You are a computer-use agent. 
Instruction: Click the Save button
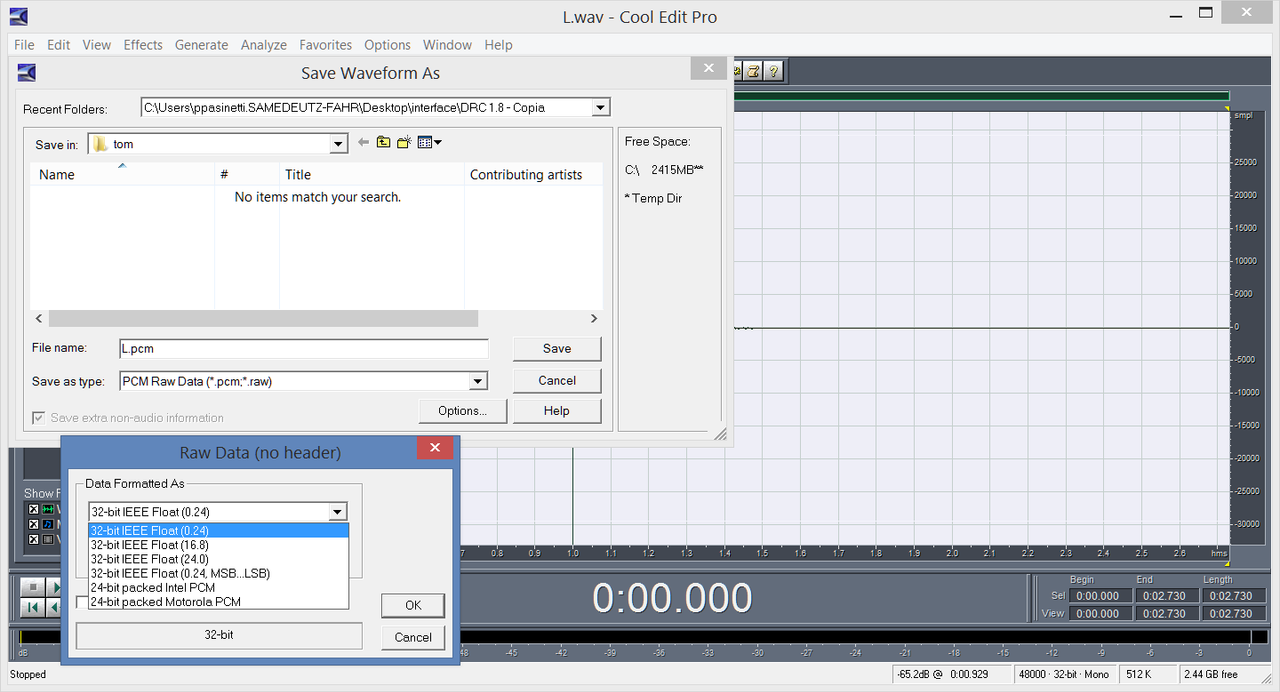[x=557, y=349]
